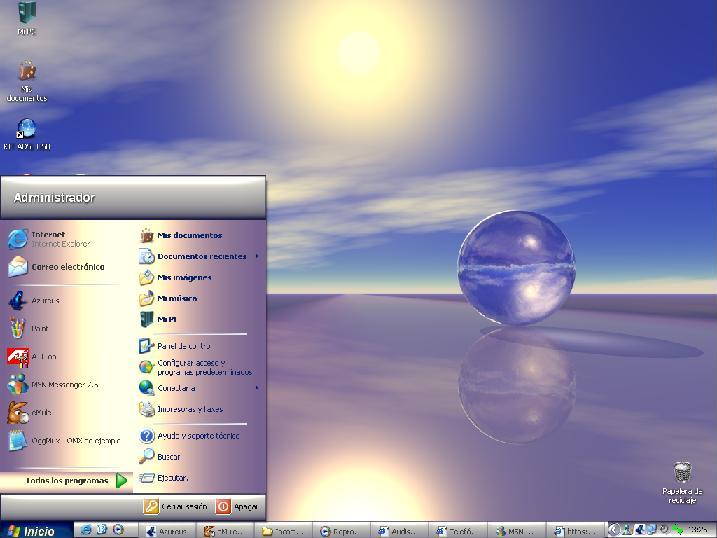Screen dimensions: 717x538
Task: Switch to eMule window in the taskbar
Action: pos(225,531)
